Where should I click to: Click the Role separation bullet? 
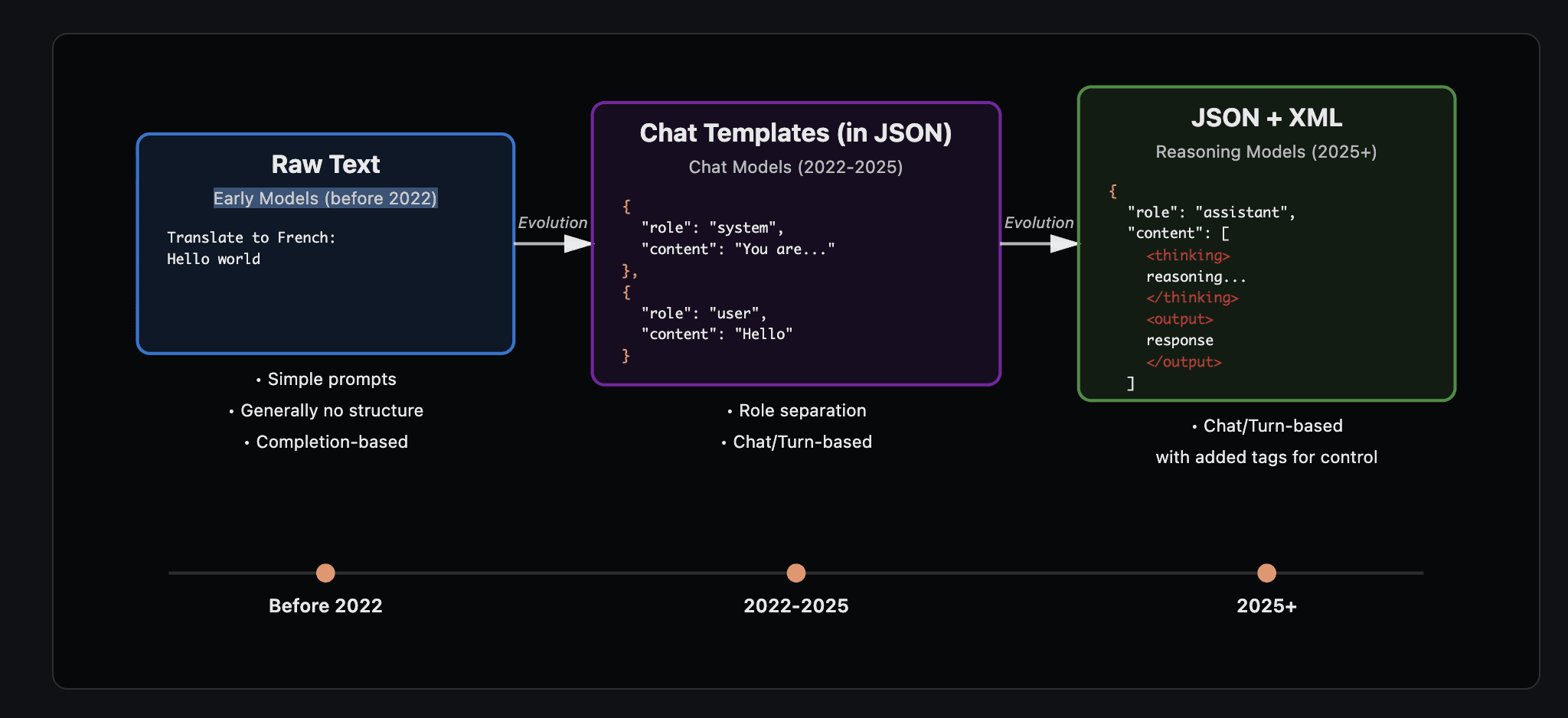[x=802, y=411]
